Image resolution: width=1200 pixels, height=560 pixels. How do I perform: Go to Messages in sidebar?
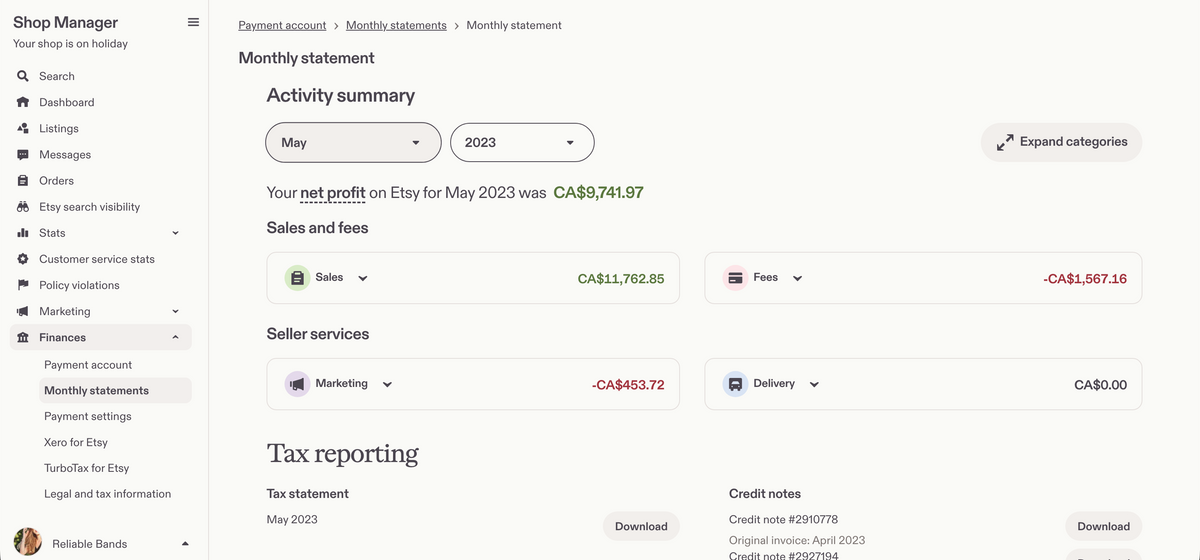[65, 155]
